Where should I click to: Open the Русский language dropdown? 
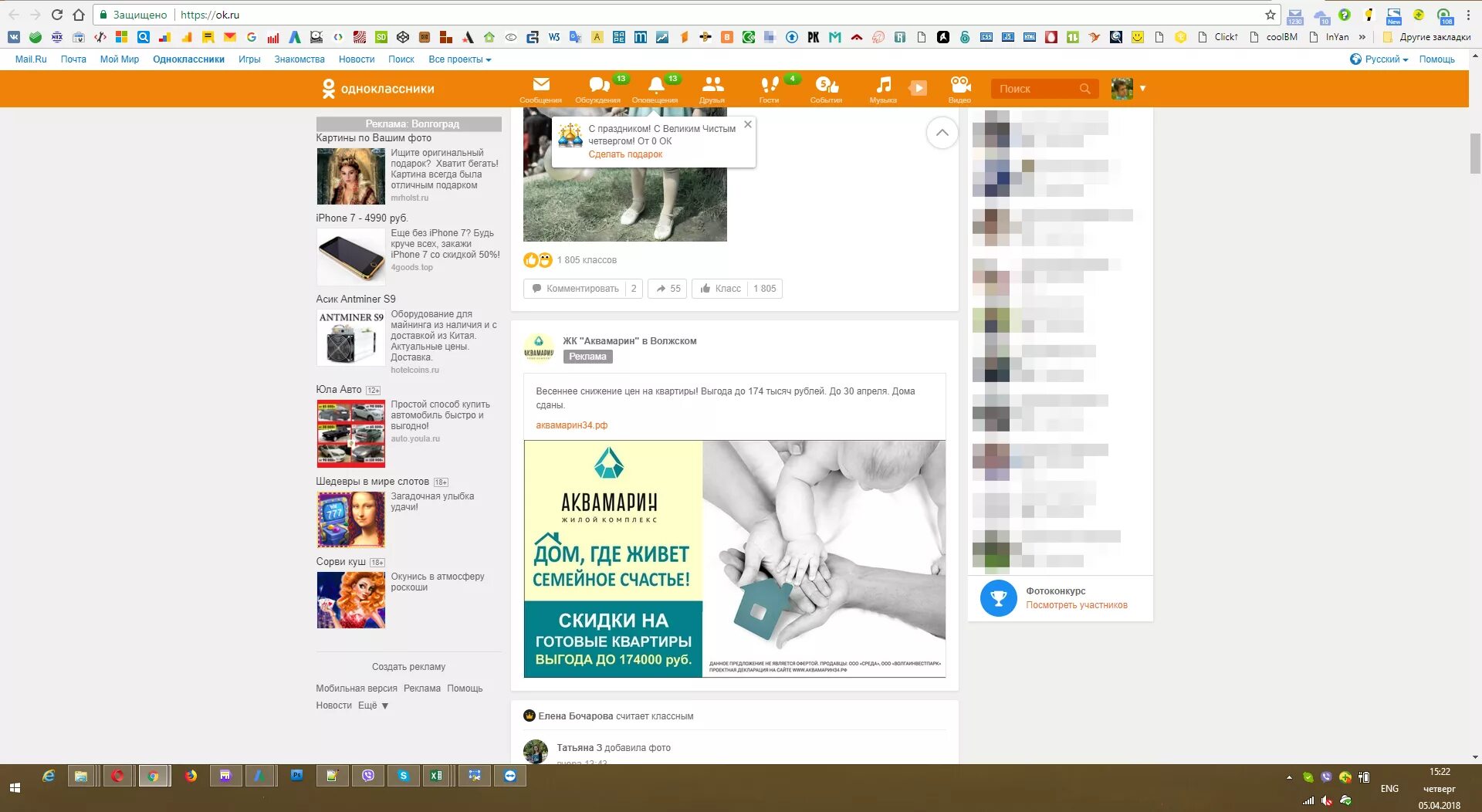[1379, 59]
